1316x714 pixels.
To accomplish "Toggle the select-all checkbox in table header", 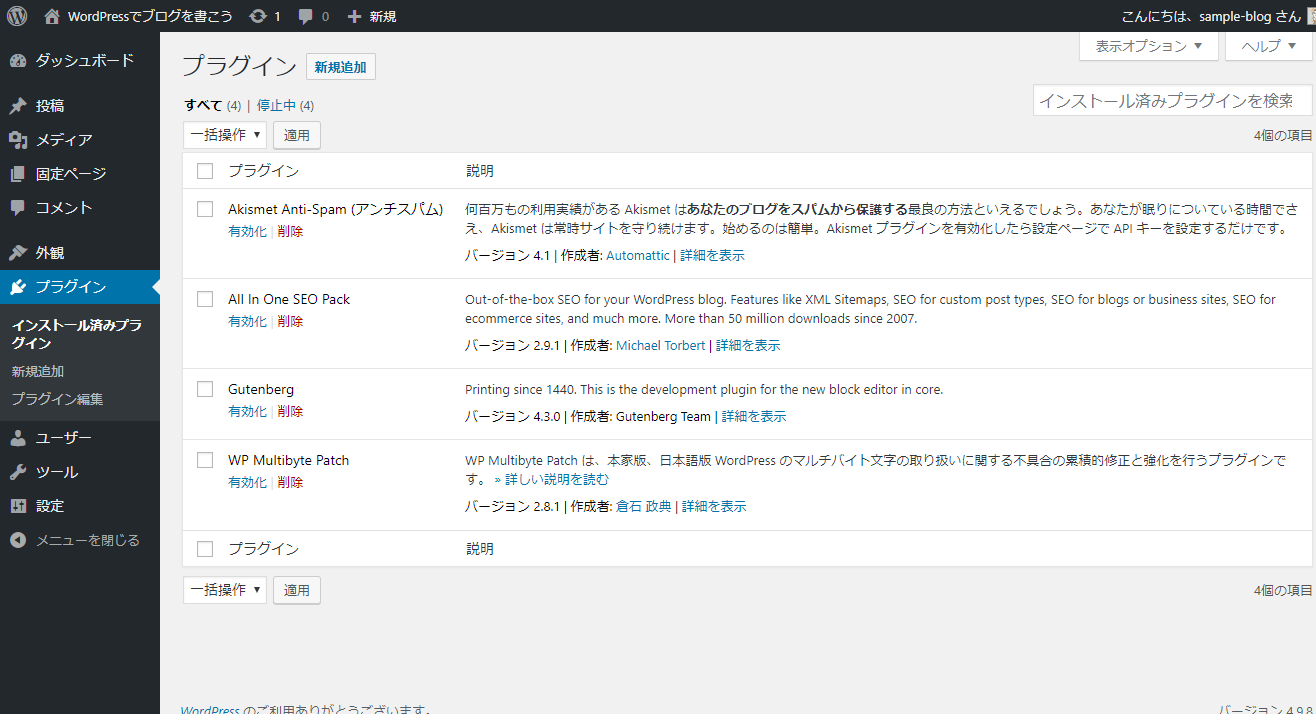I will coord(205,171).
